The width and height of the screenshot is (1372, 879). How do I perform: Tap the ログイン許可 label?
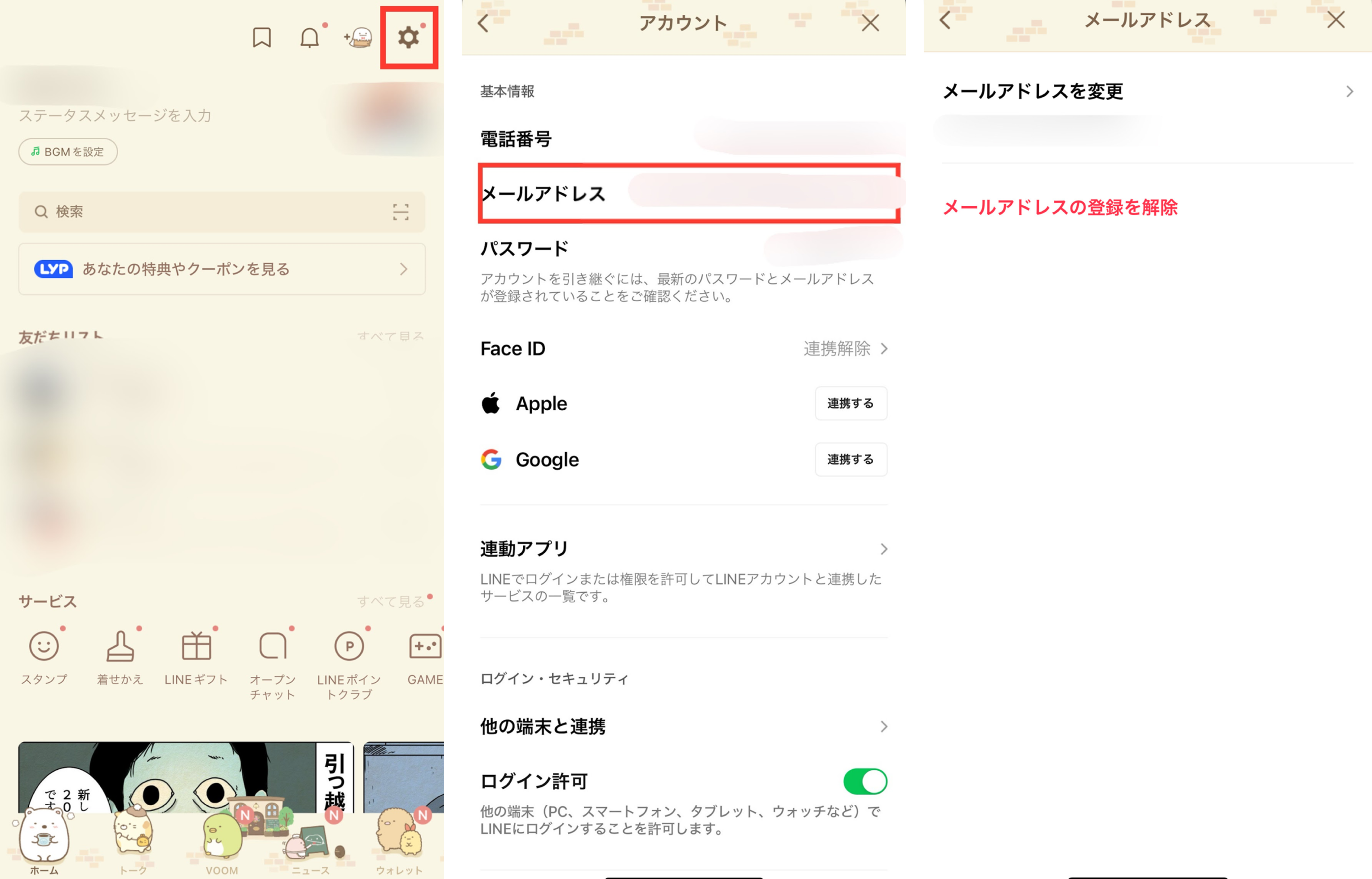coord(534,781)
